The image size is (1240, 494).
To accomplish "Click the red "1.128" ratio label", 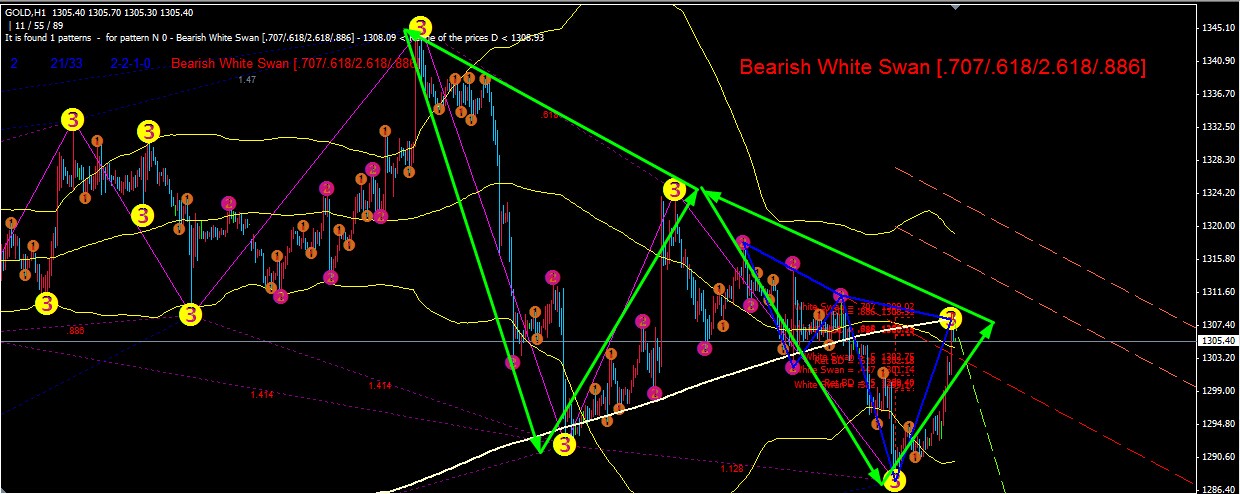I will coord(731,468).
